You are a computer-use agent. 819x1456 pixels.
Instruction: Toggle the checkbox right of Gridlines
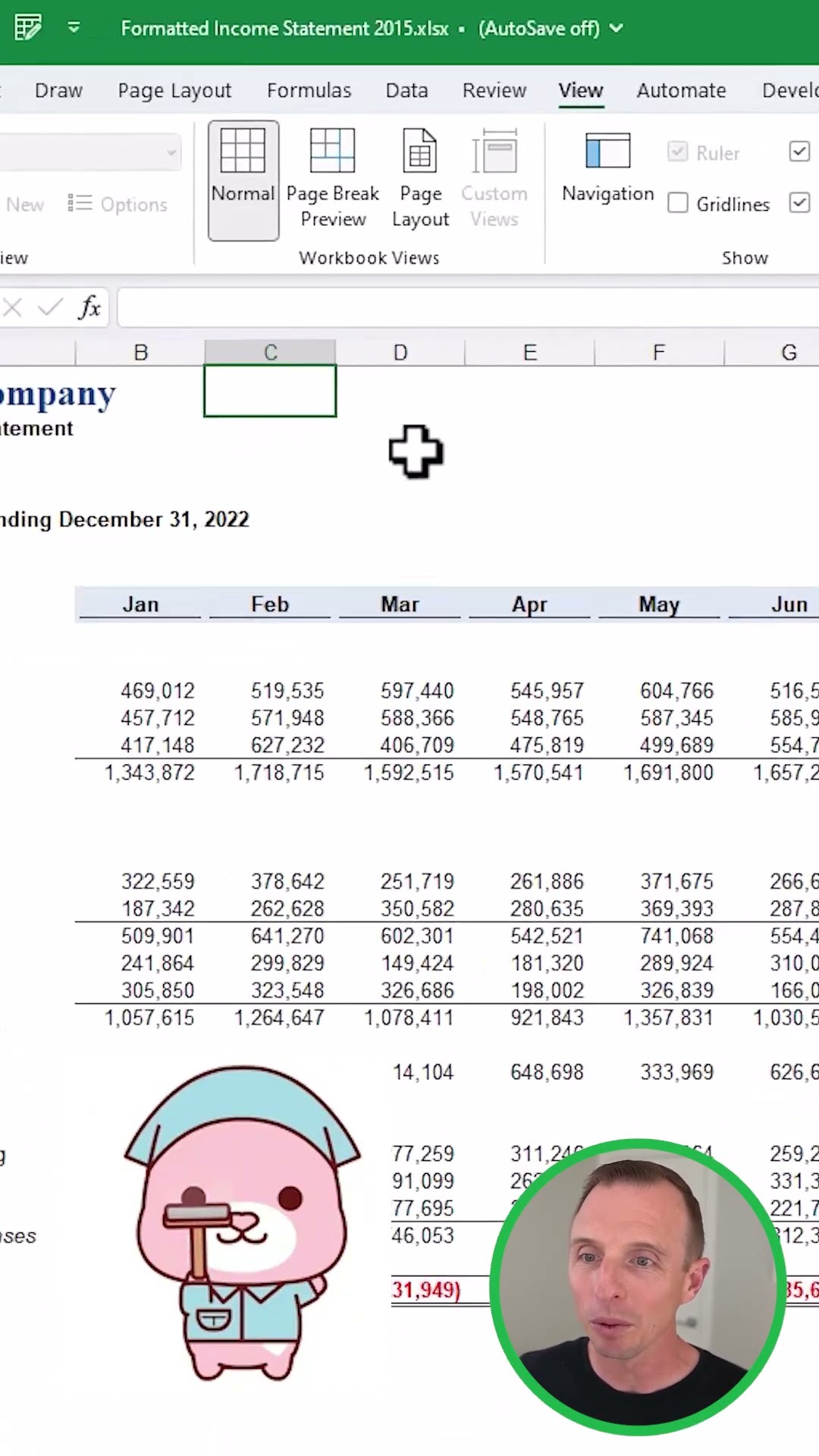click(x=799, y=203)
